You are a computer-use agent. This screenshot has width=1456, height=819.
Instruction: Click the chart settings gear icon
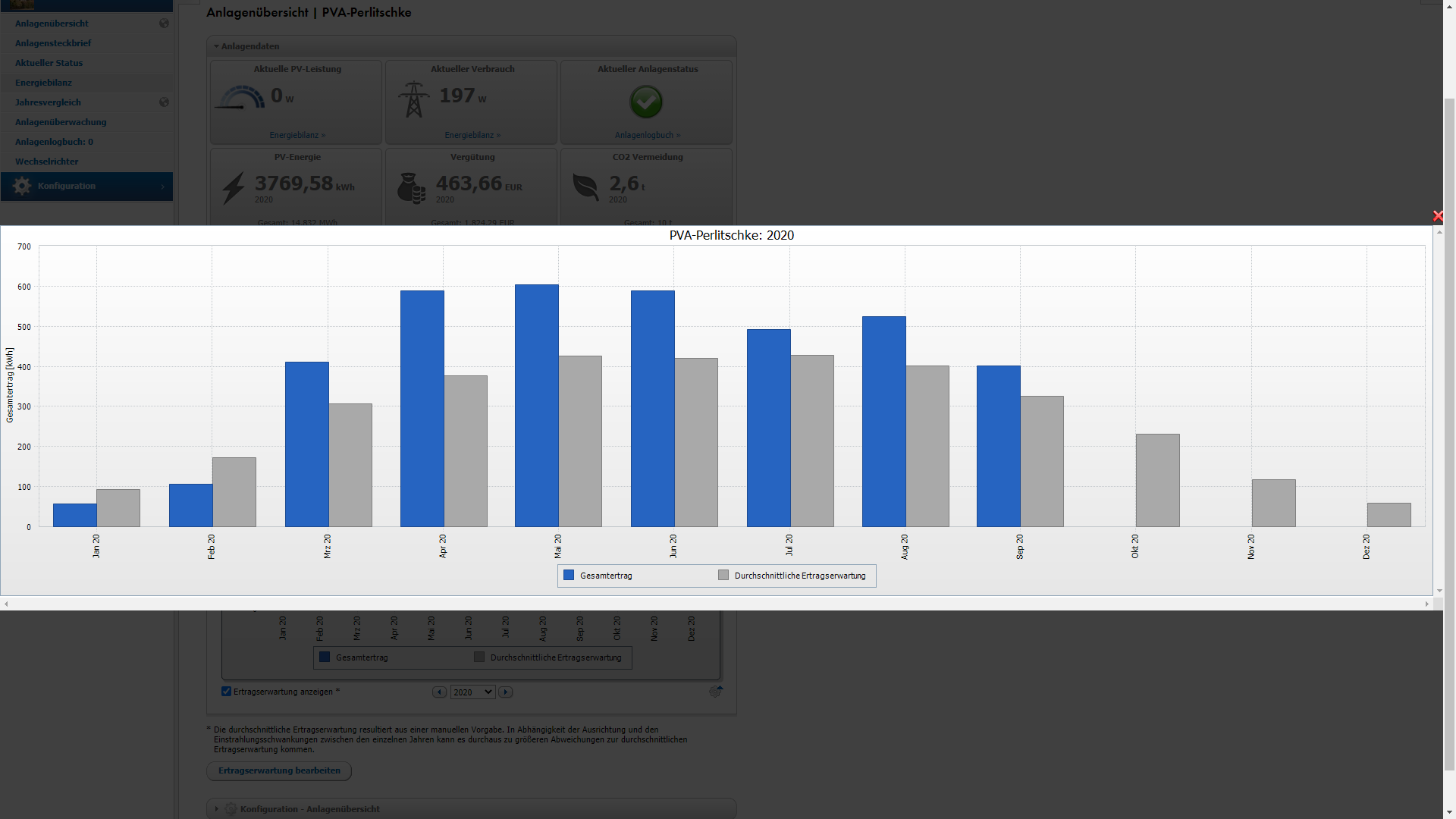[715, 692]
